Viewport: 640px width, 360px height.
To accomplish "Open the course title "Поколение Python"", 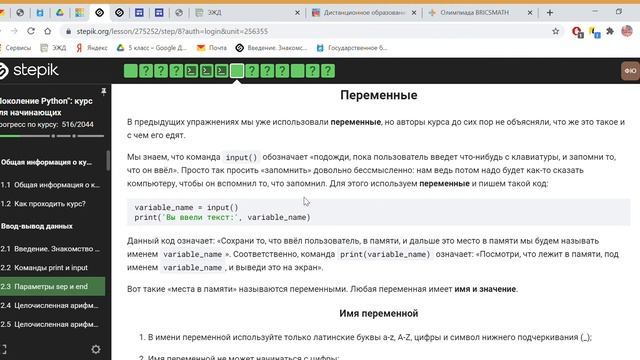I will pyautogui.click(x=46, y=107).
